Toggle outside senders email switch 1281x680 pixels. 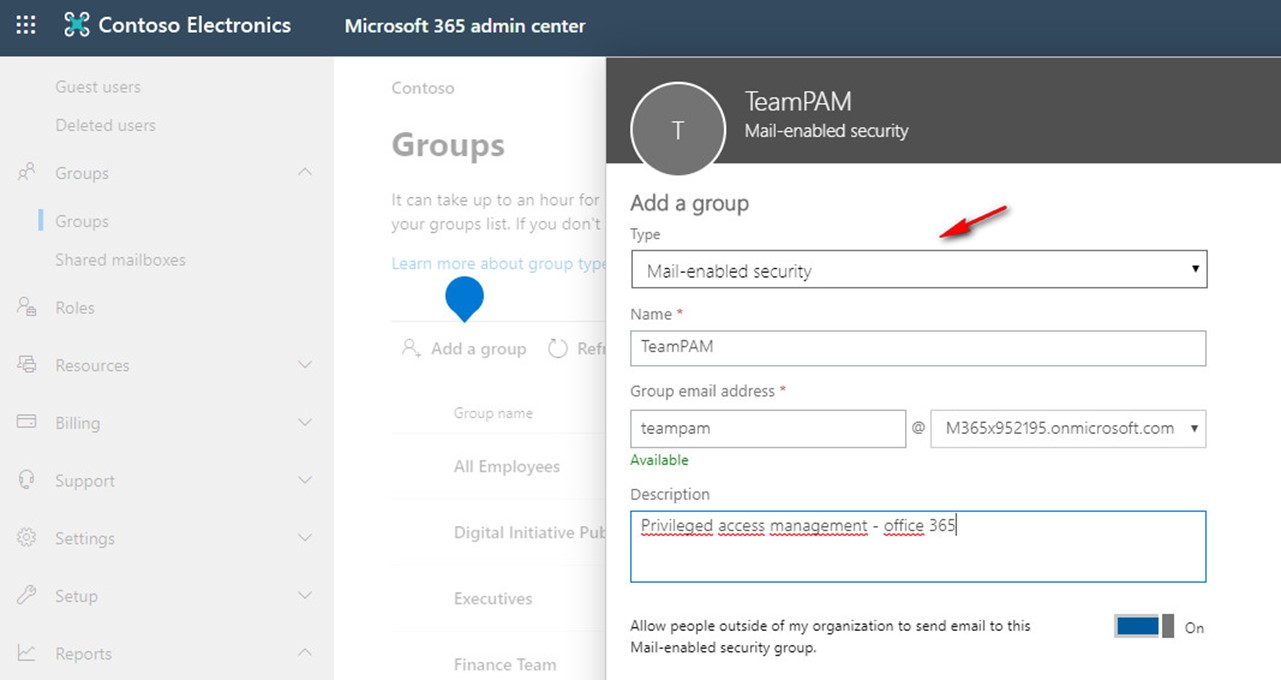click(1144, 627)
